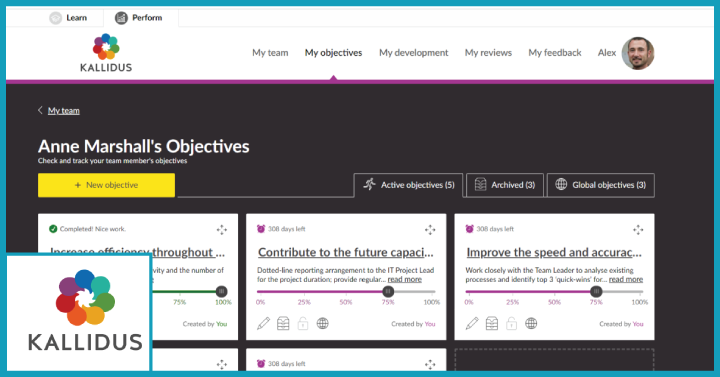The image size is (720, 377).
Task: Archive the Improve the speed objective
Action: click(492, 324)
